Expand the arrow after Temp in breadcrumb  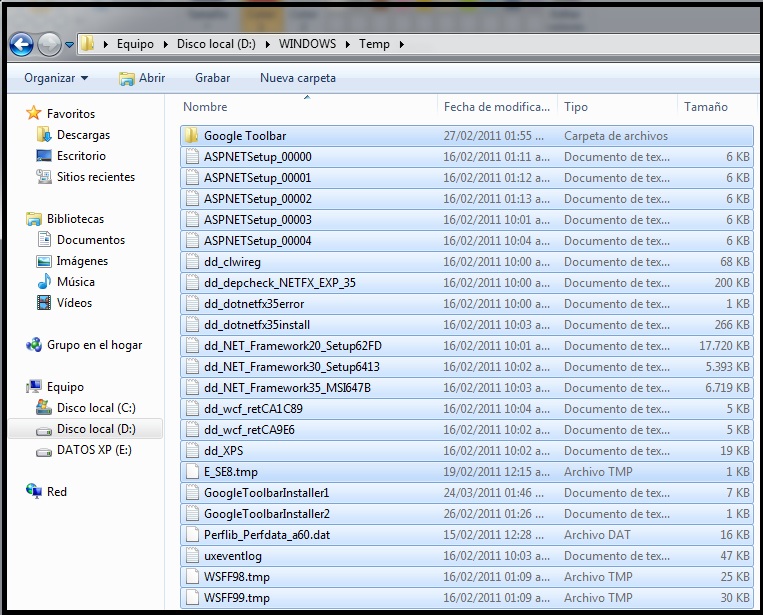point(401,44)
